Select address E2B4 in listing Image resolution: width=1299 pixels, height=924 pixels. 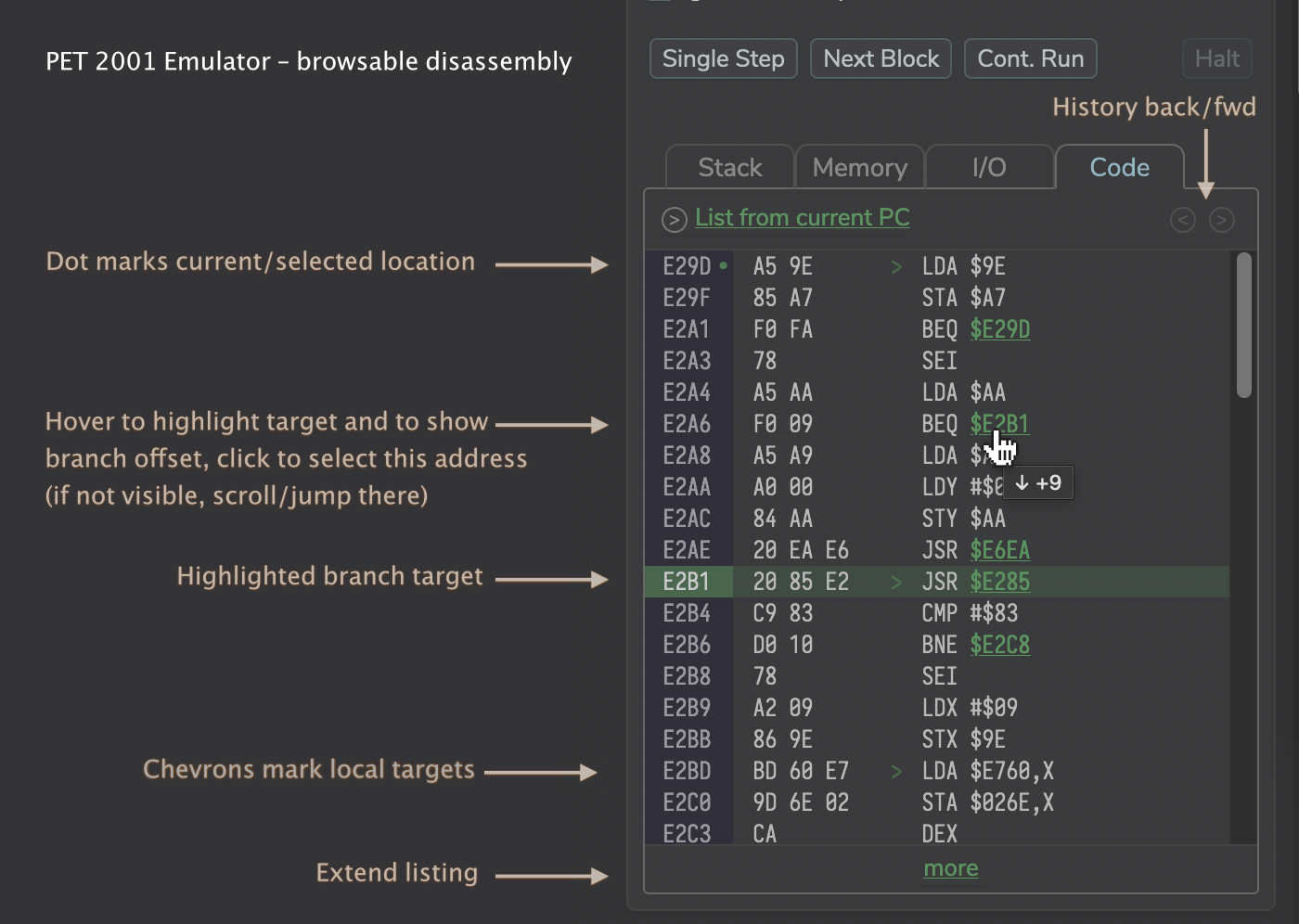pyautogui.click(x=687, y=613)
